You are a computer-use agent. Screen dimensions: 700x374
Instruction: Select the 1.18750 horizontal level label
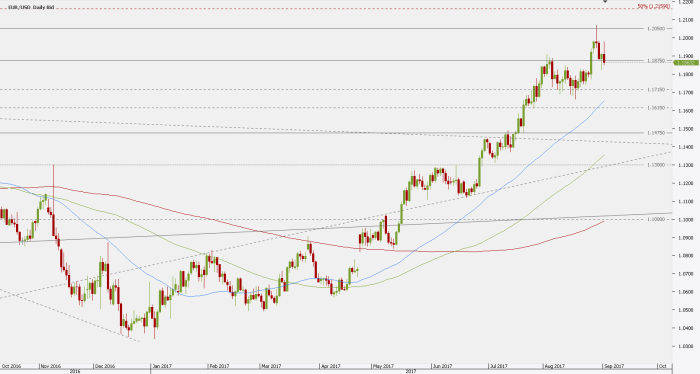[x=656, y=61]
